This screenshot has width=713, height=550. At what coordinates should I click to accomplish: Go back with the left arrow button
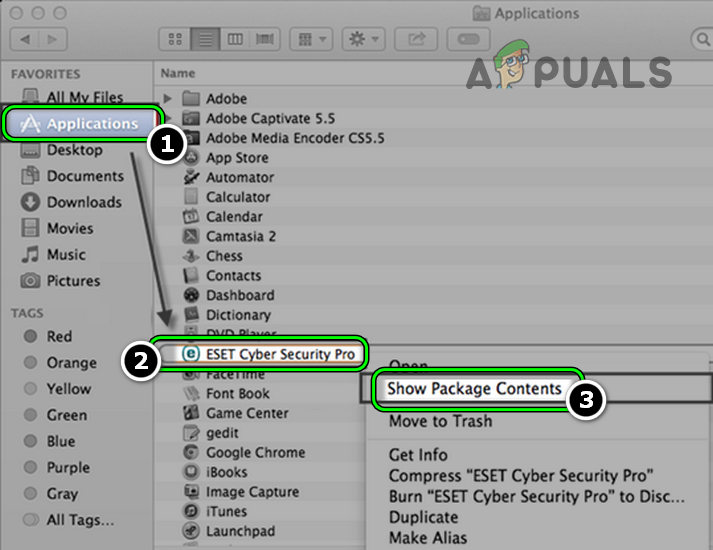25,40
